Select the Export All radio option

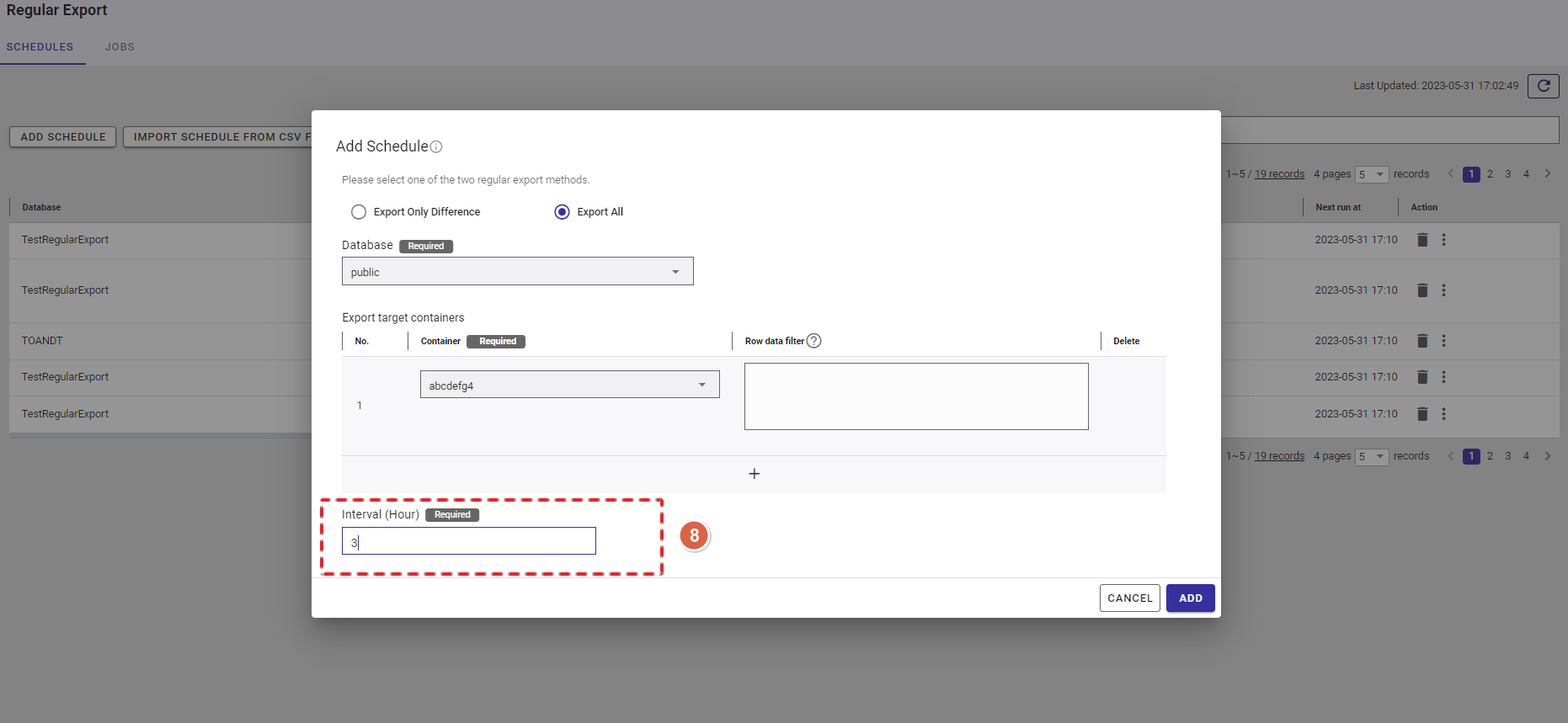(562, 212)
